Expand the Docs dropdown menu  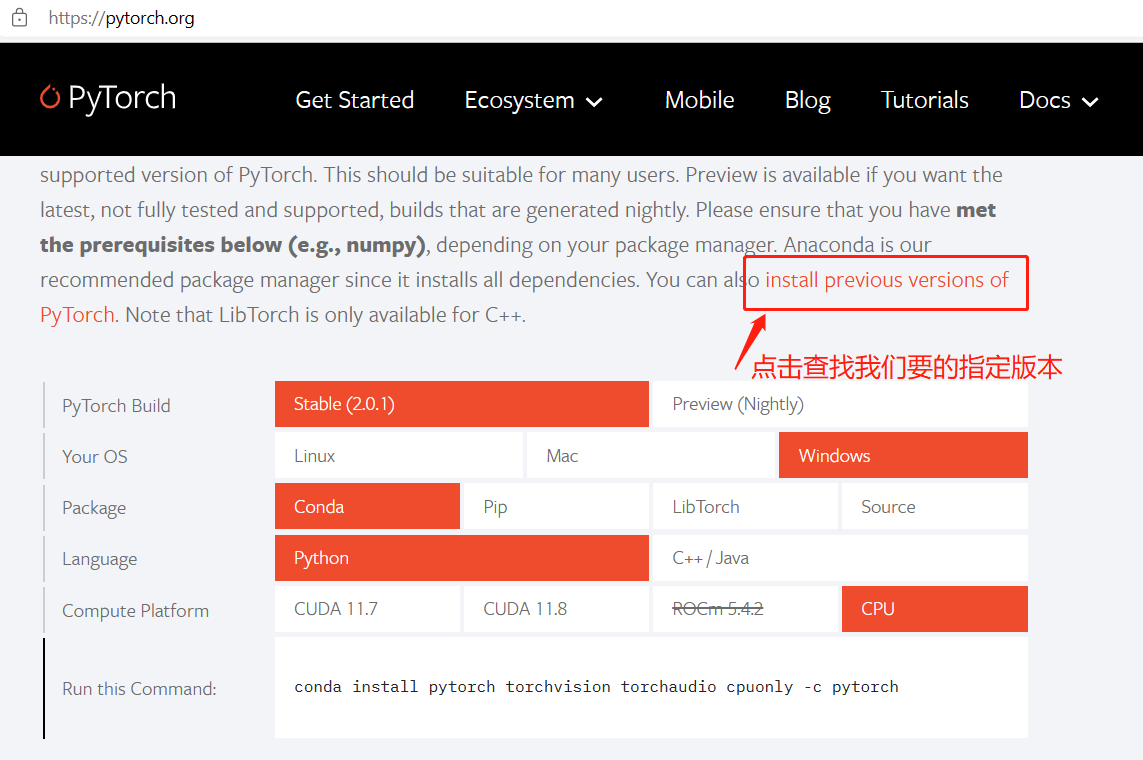(x=1045, y=100)
